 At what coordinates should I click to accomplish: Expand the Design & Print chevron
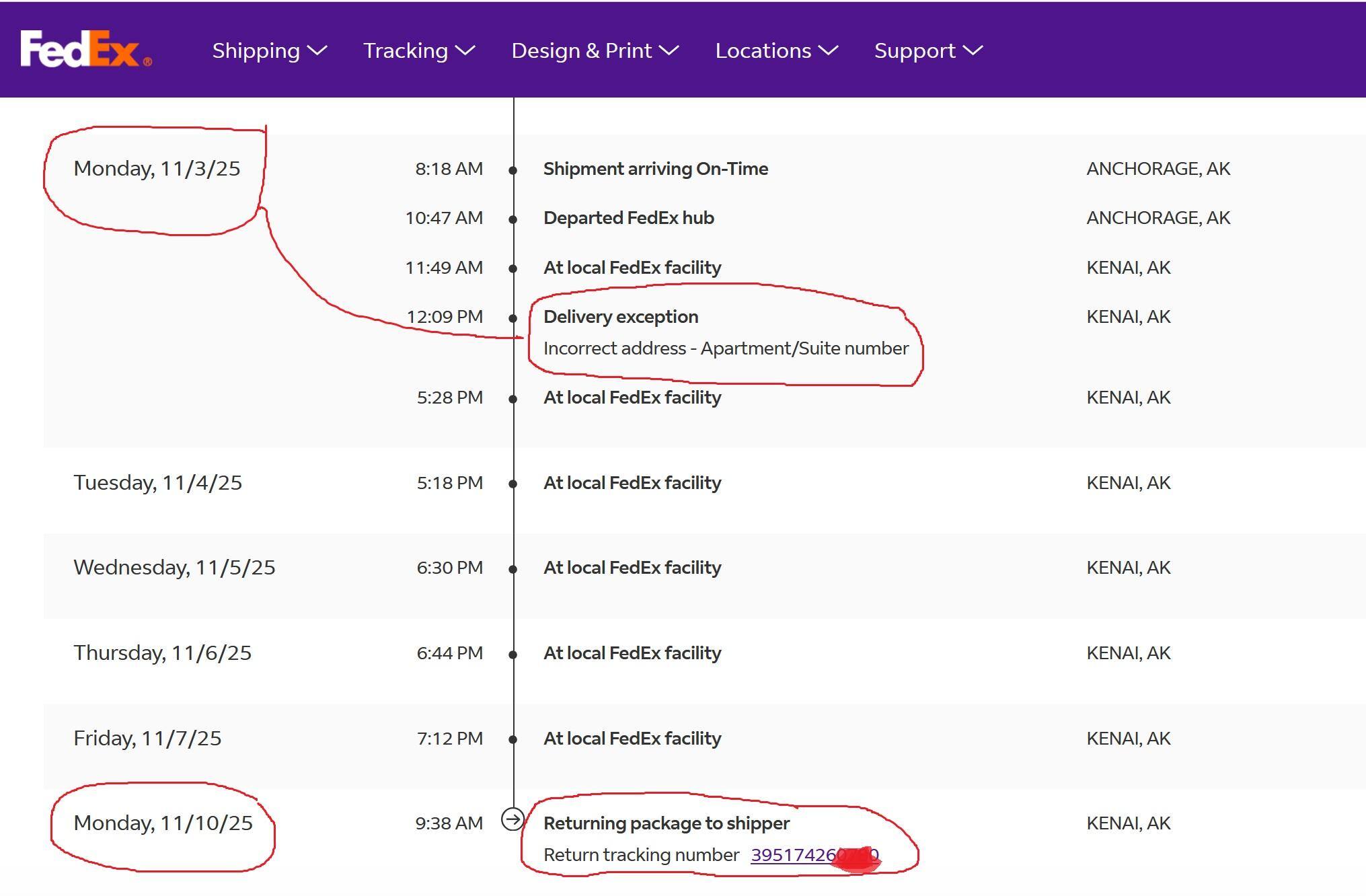pos(669,50)
